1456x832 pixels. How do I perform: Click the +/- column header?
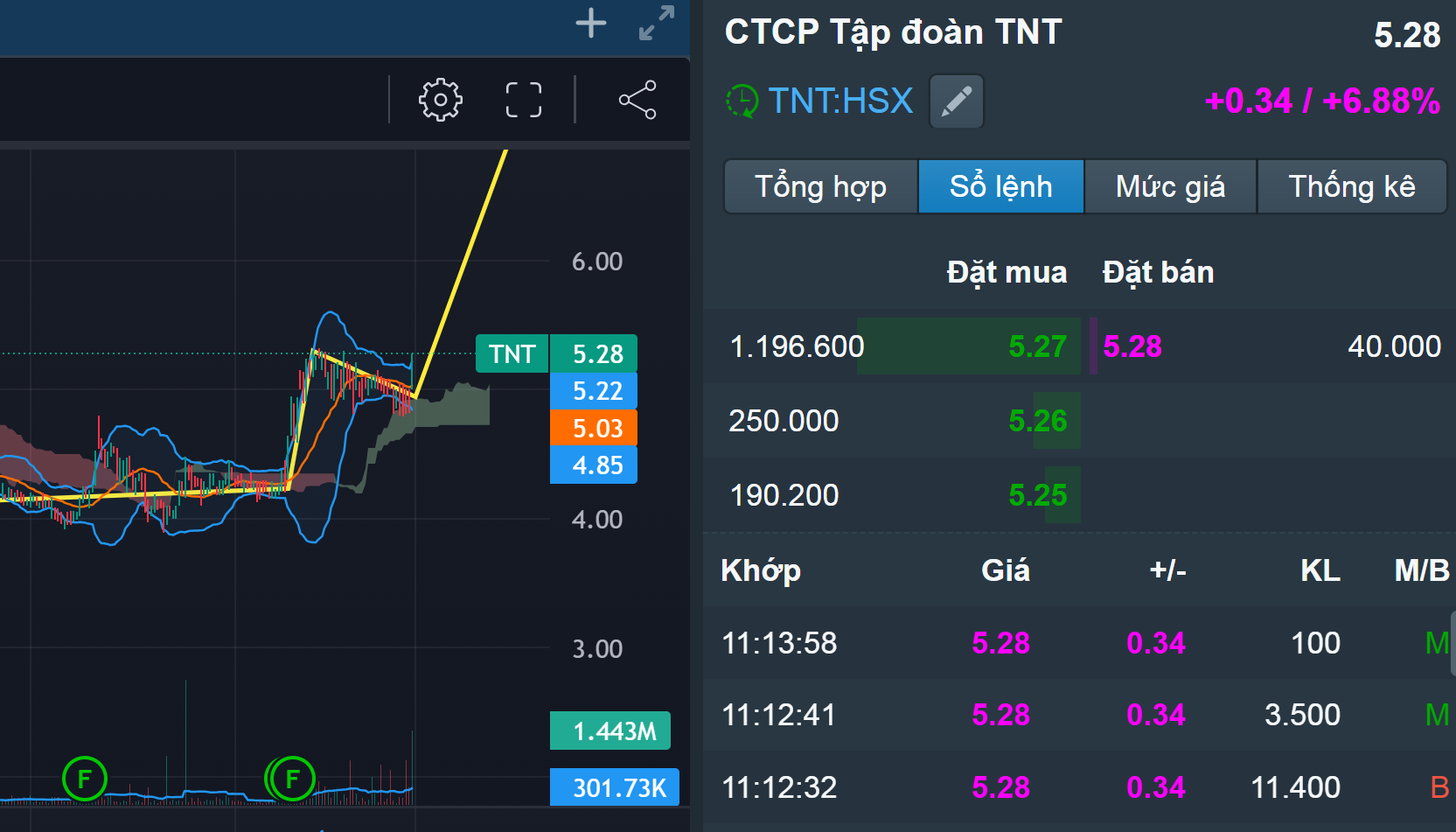point(1167,570)
